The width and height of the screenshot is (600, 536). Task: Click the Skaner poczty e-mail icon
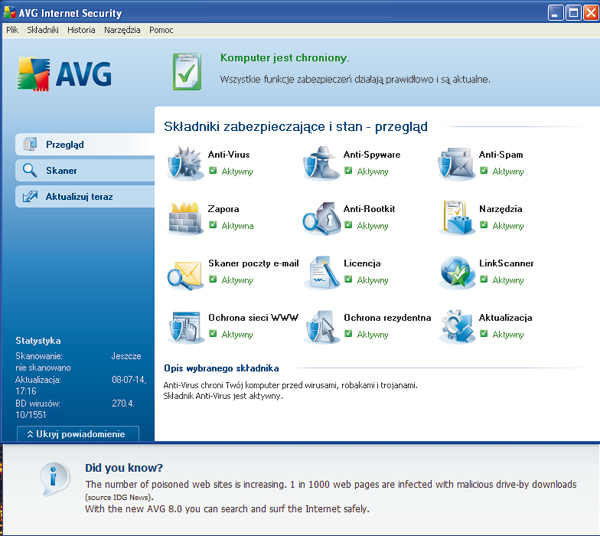(185, 272)
